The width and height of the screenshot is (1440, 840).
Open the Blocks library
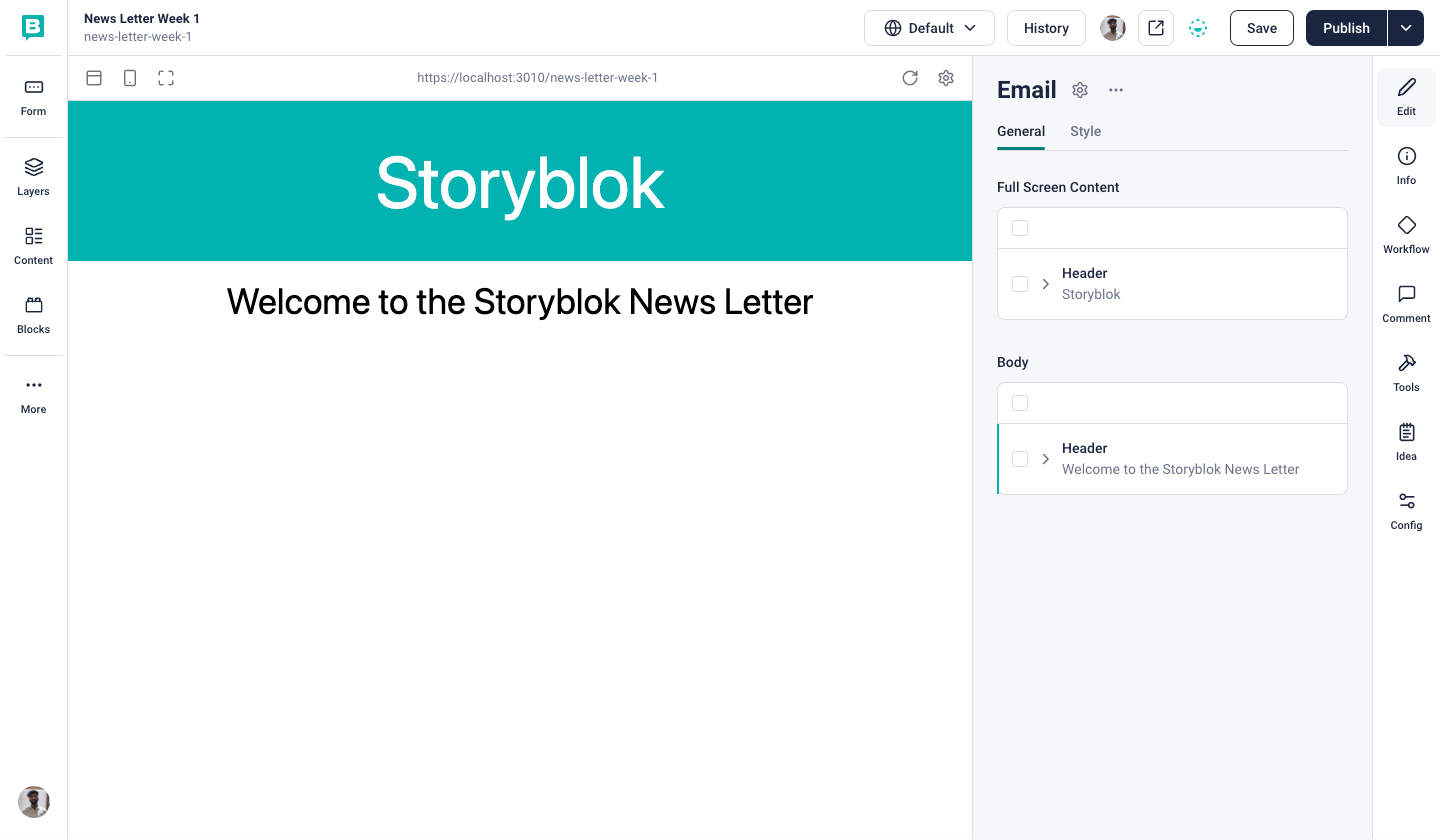[x=33, y=315]
